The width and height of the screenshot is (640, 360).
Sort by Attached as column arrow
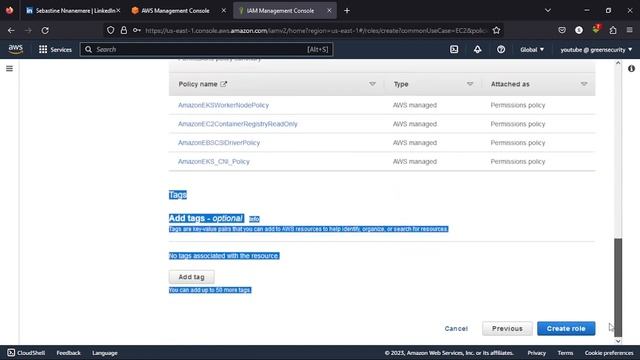coord(584,84)
